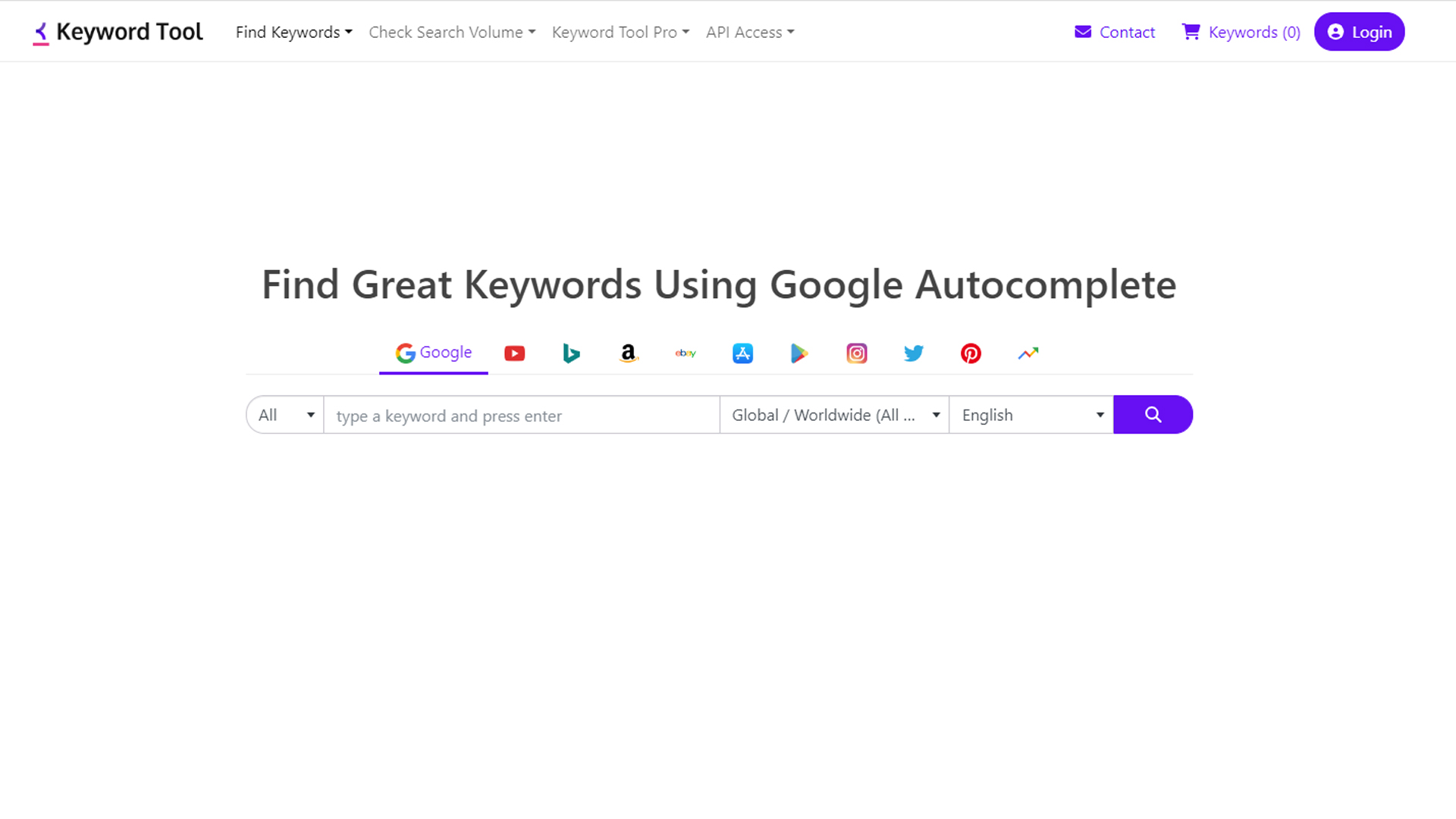Select the App Store keyword source
Screen dimensions: 1456x819
pyautogui.click(x=742, y=353)
